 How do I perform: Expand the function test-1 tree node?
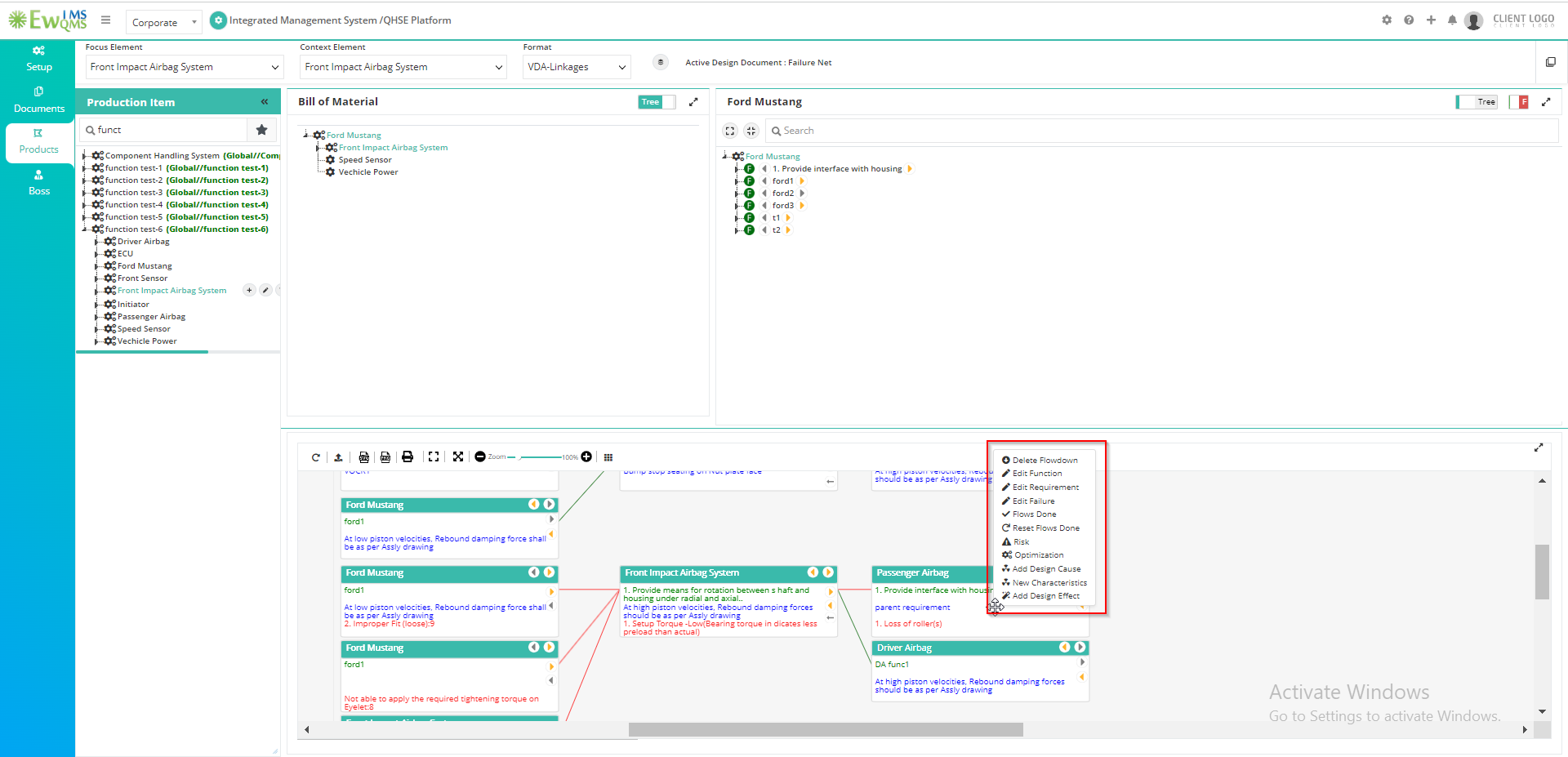84,168
